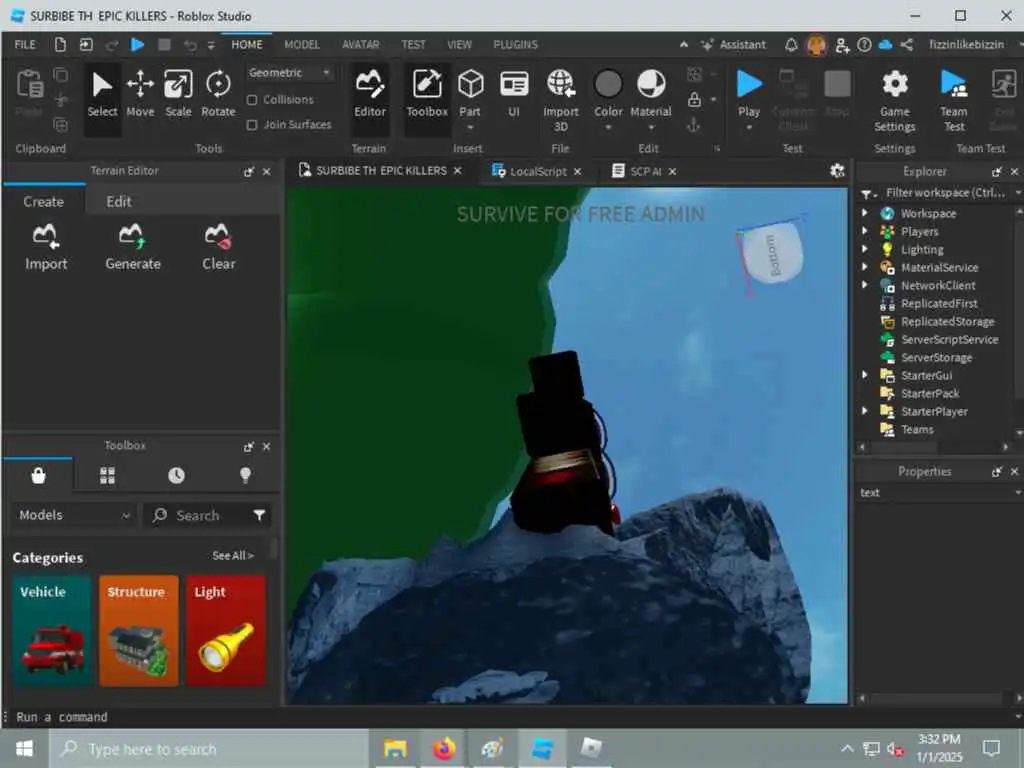The height and width of the screenshot is (768, 1024).
Task: Click the Generate terrain icon
Action: (x=133, y=247)
